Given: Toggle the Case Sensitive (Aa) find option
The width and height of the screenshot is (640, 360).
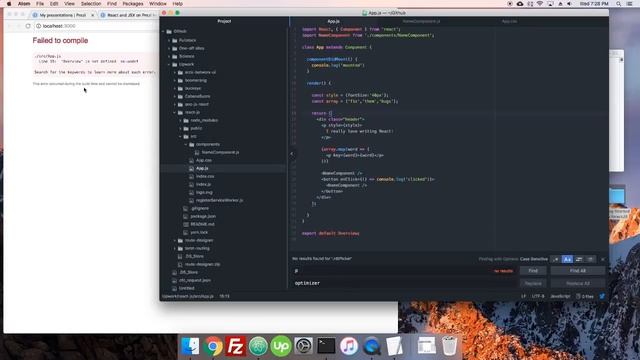Looking at the screenshot, I should pos(567,259).
